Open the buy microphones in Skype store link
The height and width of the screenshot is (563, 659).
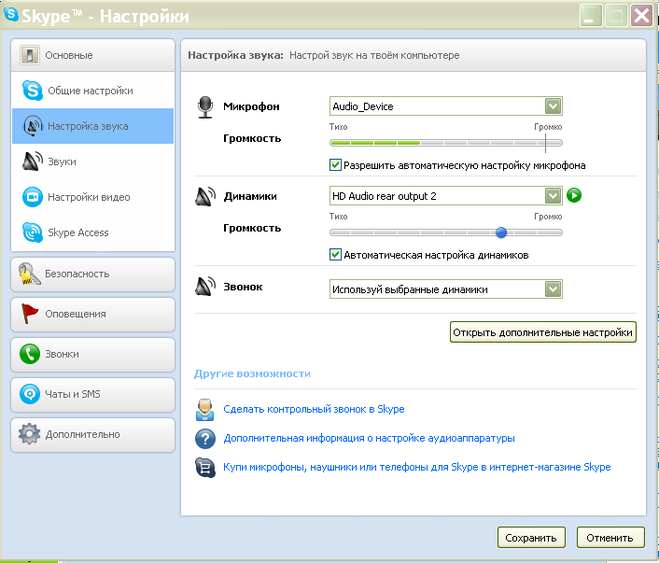417,467
